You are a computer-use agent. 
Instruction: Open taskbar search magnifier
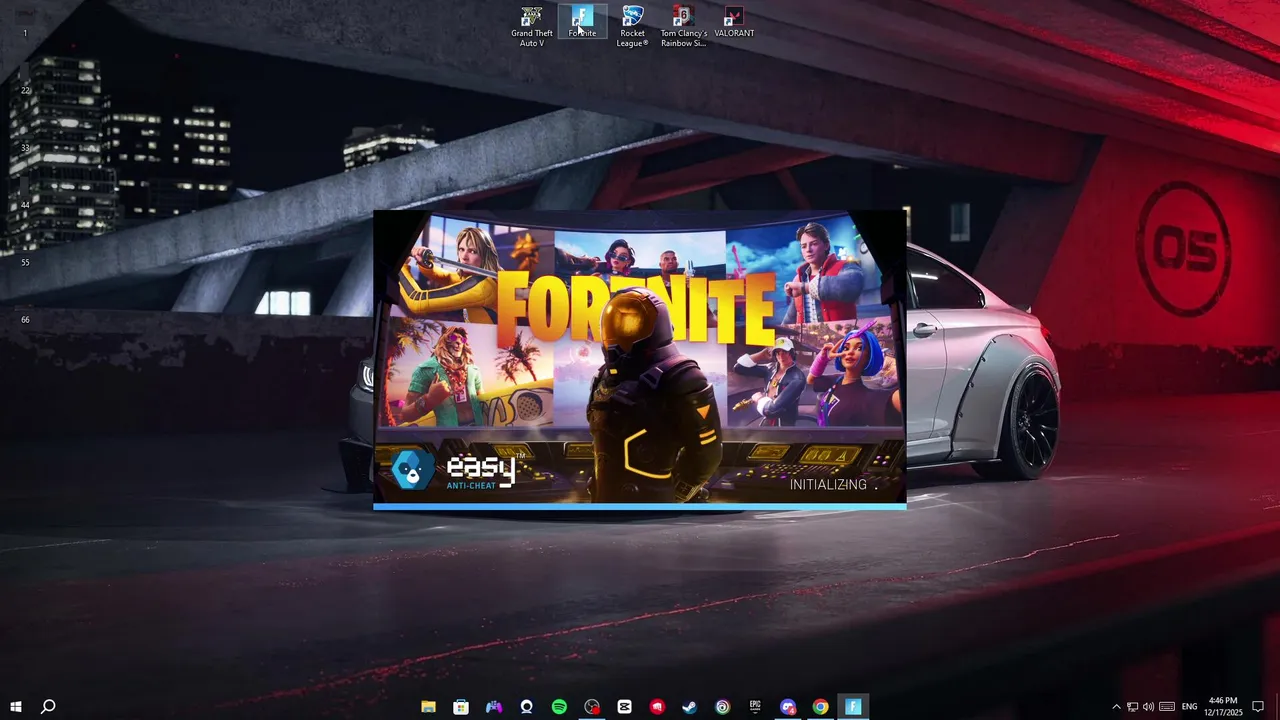click(x=48, y=707)
